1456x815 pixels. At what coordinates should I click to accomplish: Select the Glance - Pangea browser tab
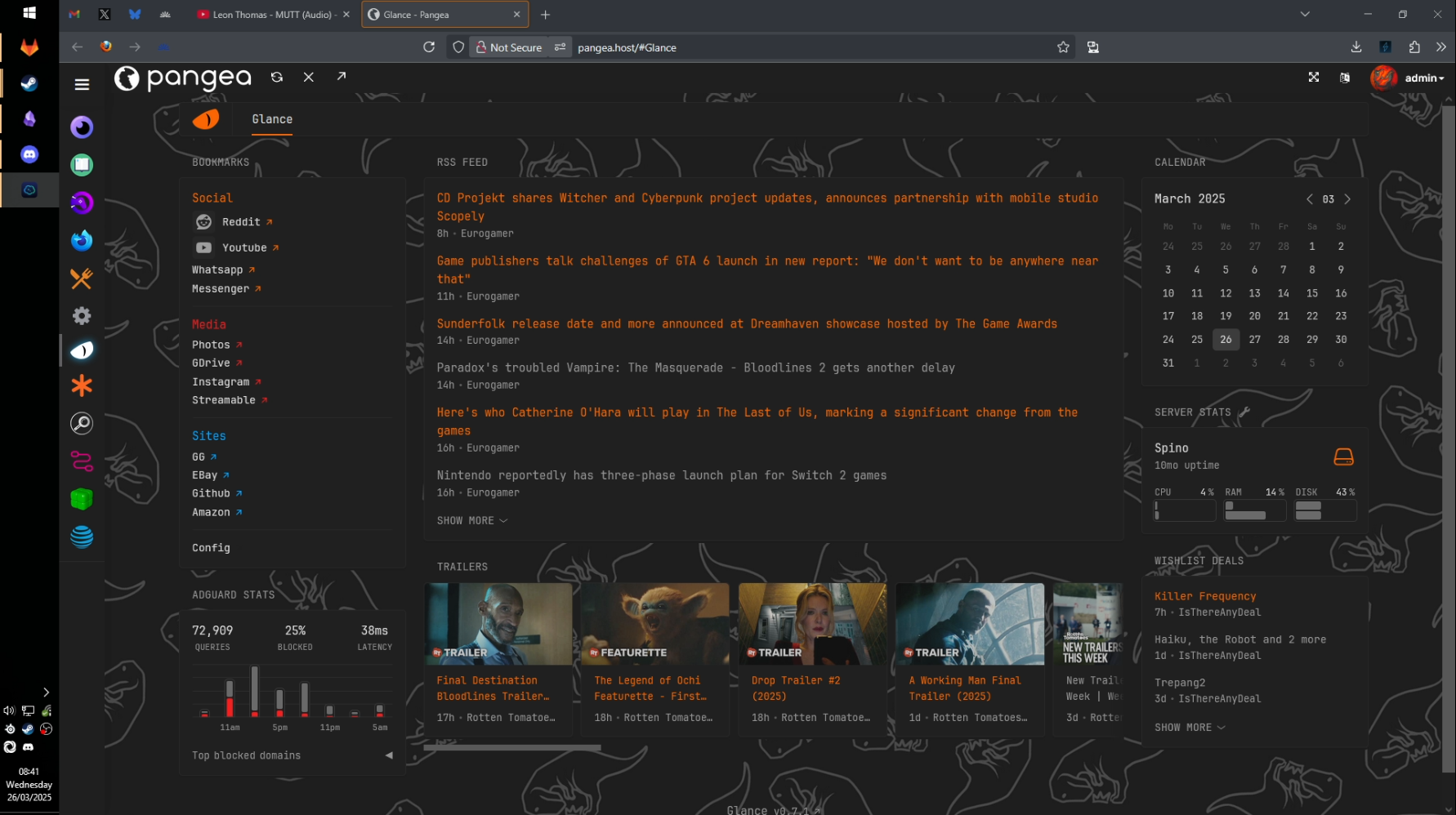pyautogui.click(x=445, y=15)
